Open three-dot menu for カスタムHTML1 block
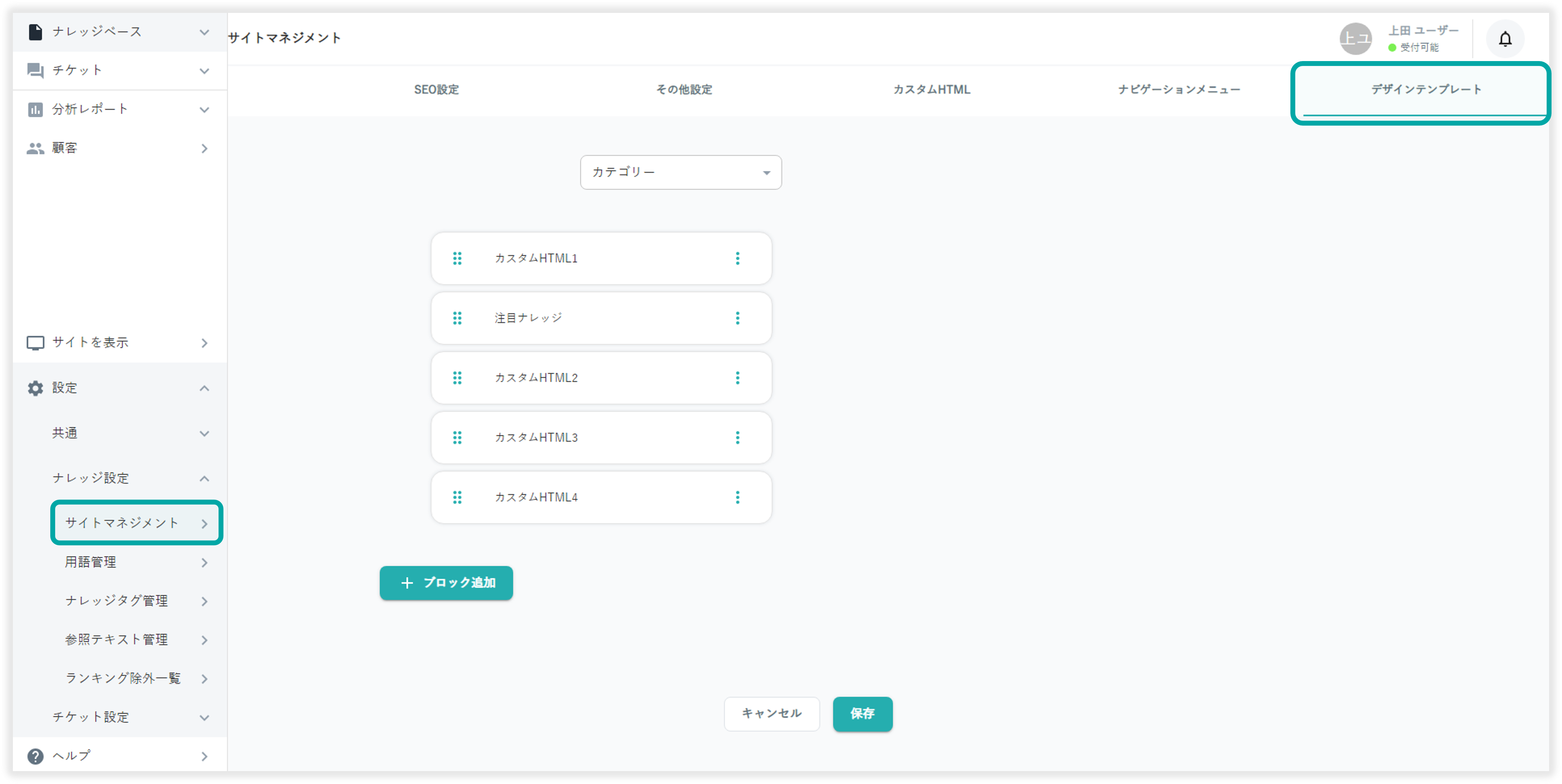 737,259
